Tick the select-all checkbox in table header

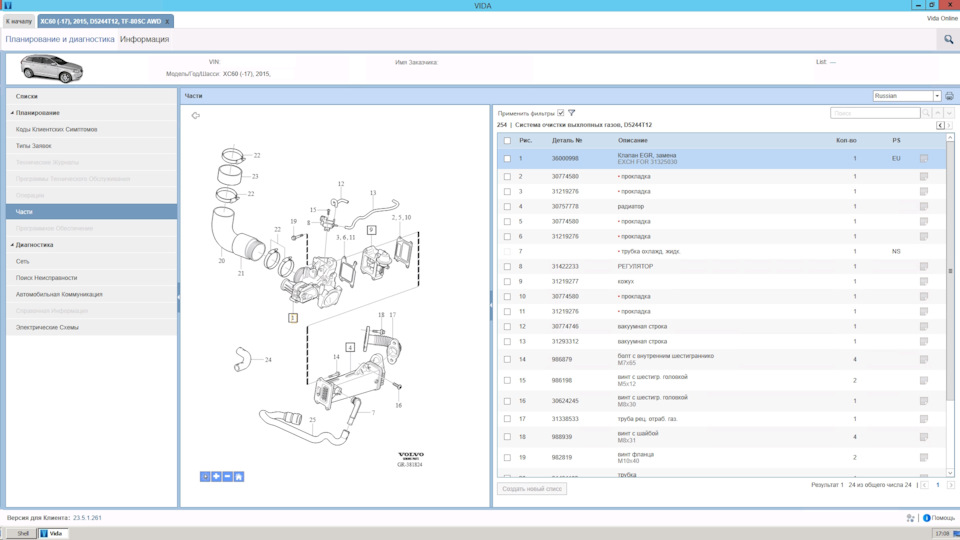pos(507,141)
